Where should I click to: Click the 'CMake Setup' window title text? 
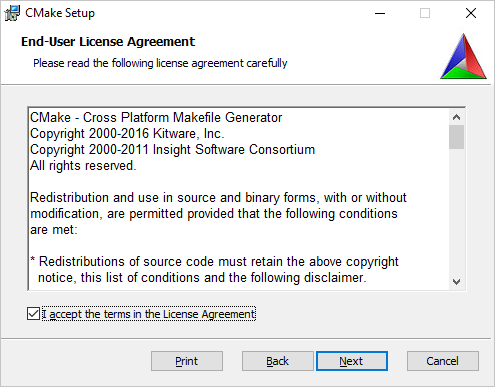click(x=60, y=13)
